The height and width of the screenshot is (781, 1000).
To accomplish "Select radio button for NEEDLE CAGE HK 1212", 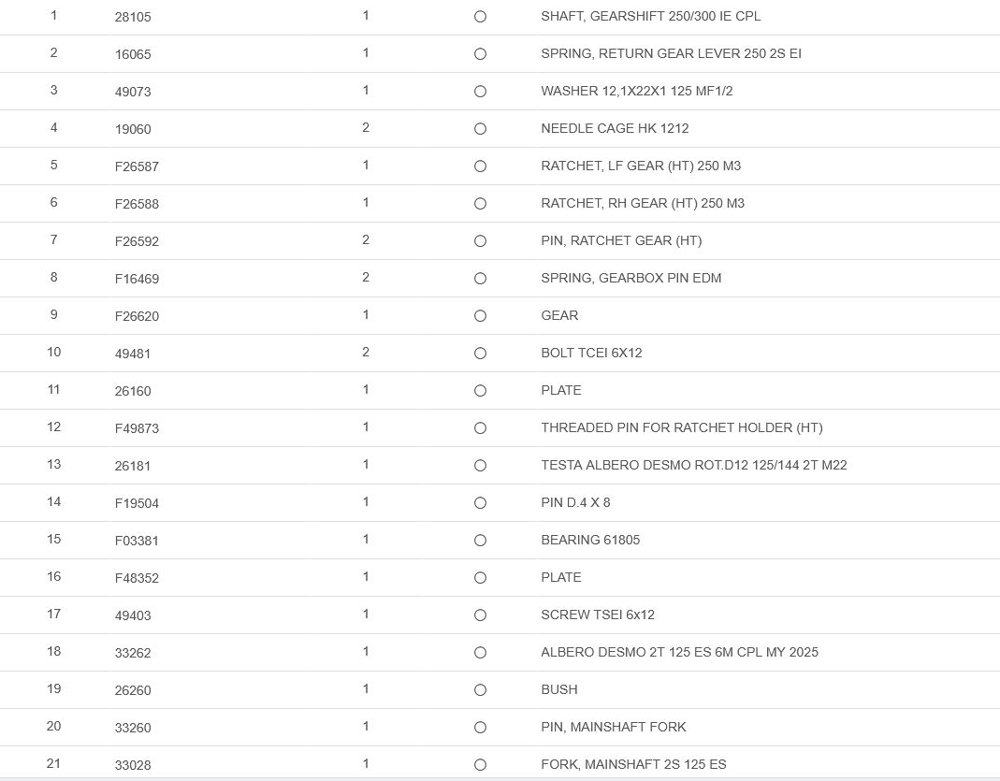I will 480,129.
